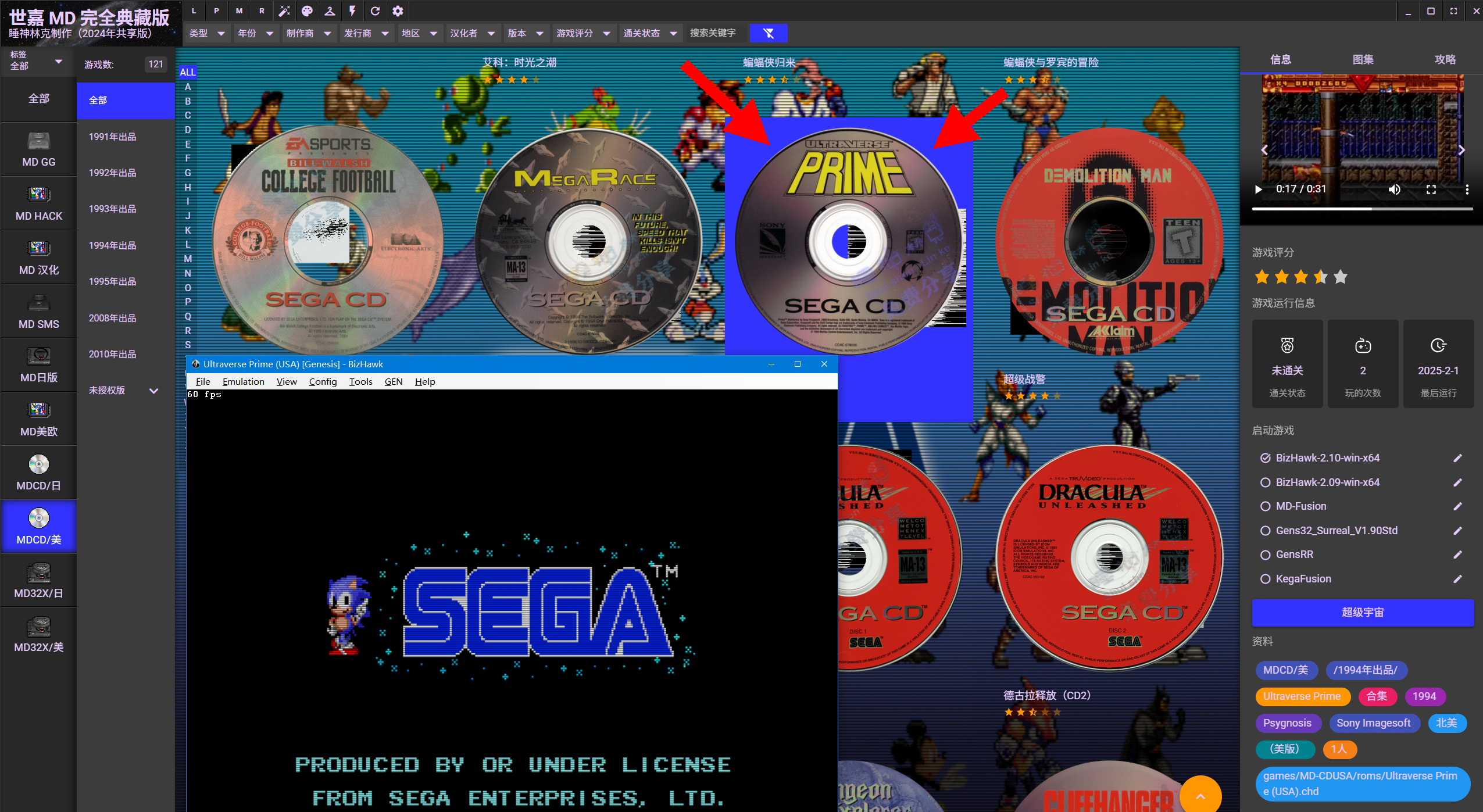Viewport: 1483px width, 812px height.
Task: Open the 地区 filter dropdown
Action: (x=419, y=33)
